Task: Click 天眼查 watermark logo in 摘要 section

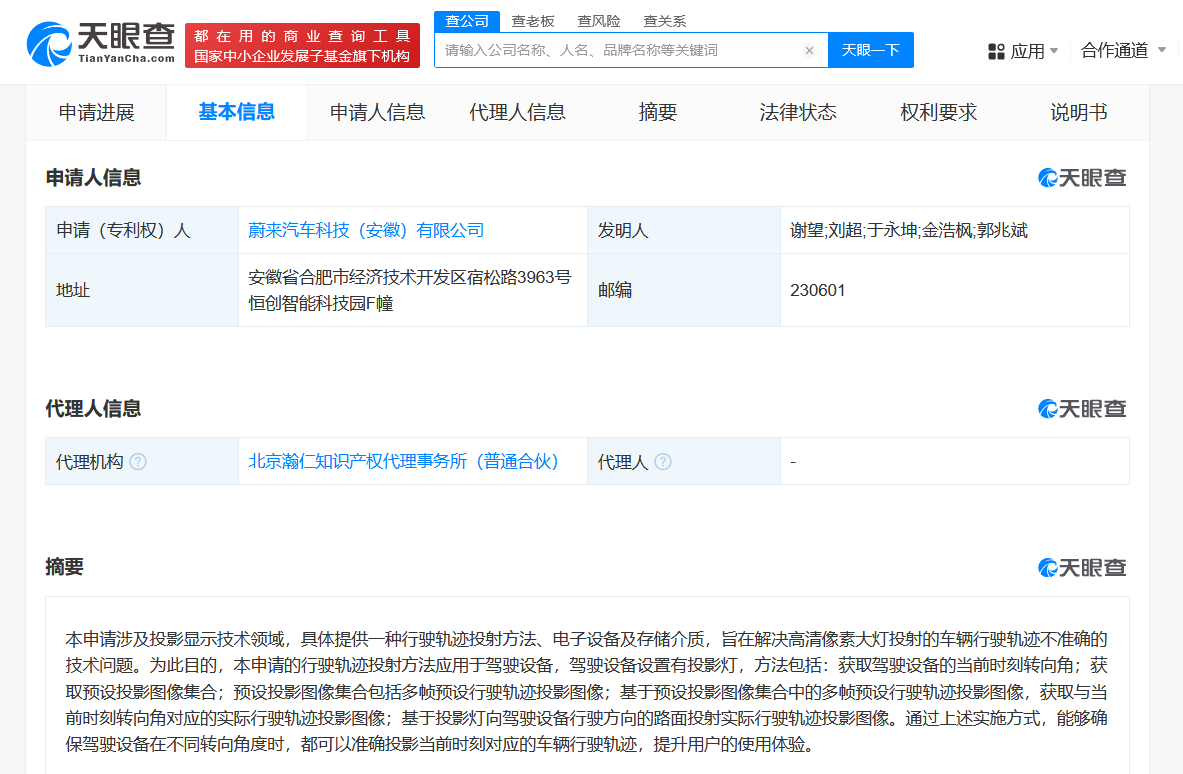Action: coord(1082,568)
